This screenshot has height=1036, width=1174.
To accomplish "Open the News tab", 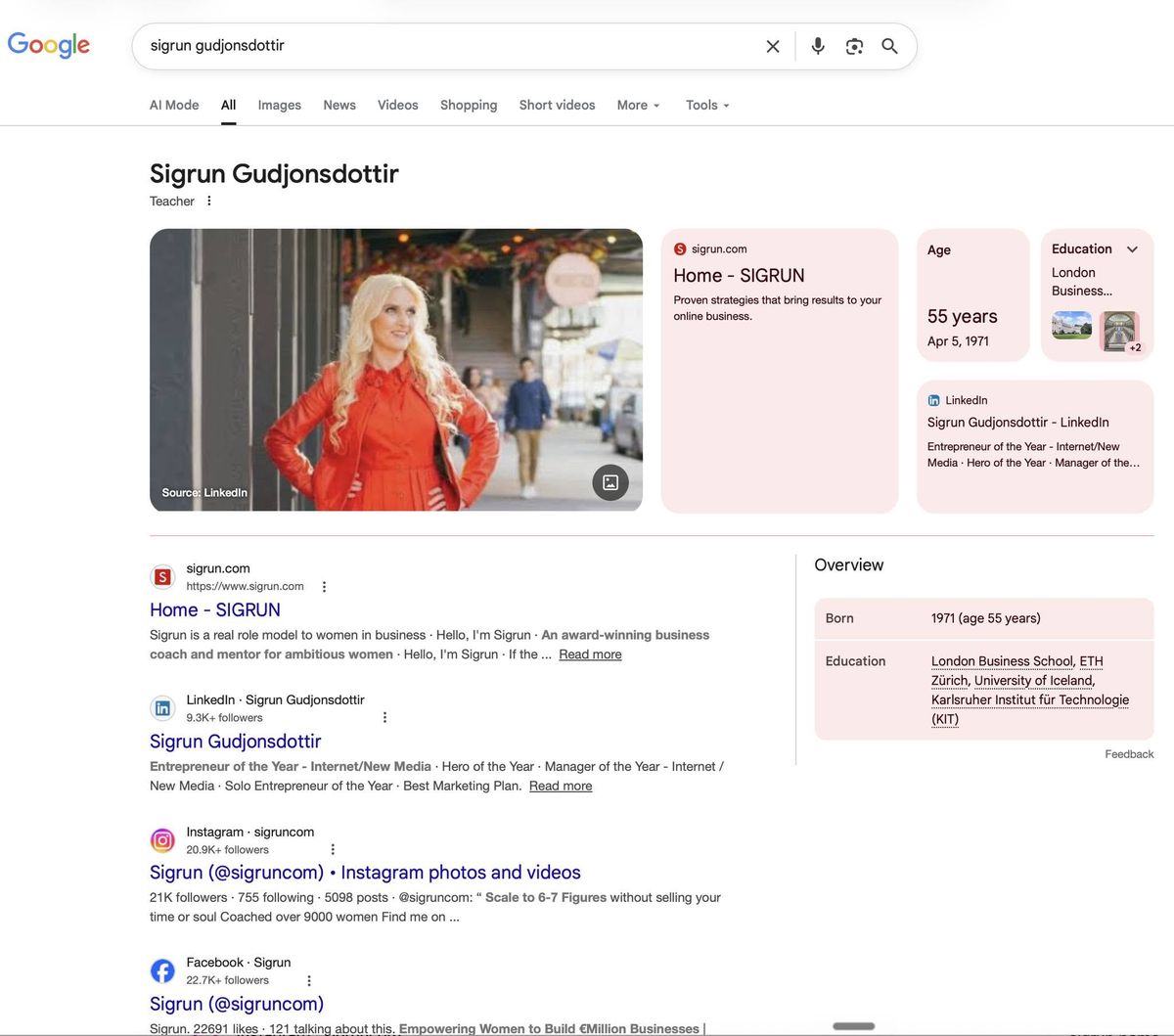I will tap(339, 105).
